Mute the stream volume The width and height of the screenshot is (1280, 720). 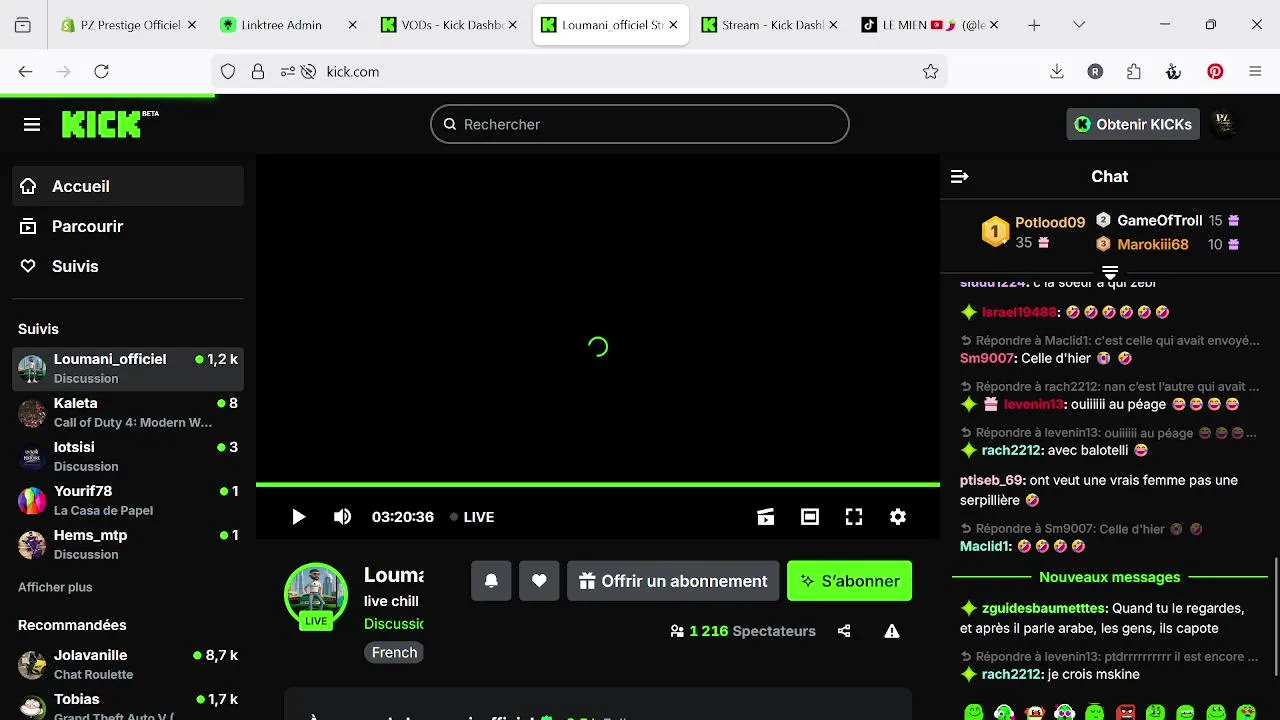pyautogui.click(x=342, y=517)
